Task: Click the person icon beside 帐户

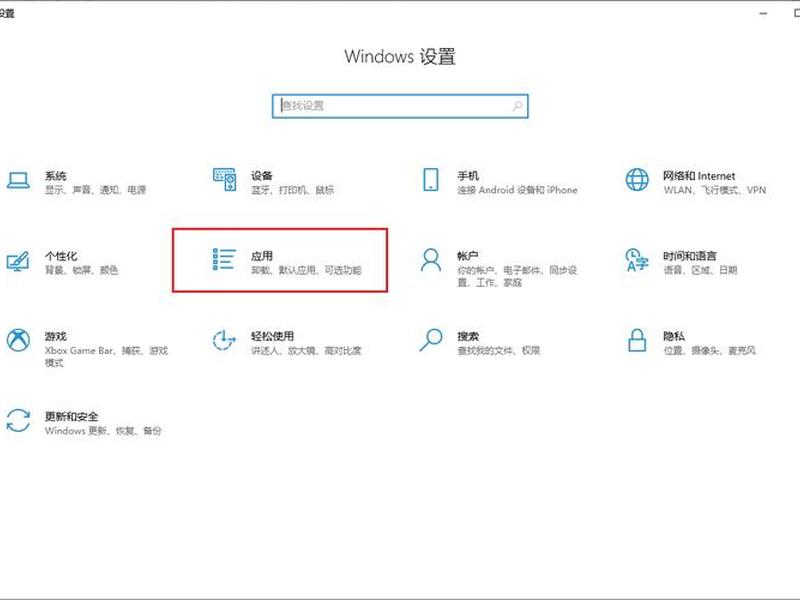Action: (431, 260)
